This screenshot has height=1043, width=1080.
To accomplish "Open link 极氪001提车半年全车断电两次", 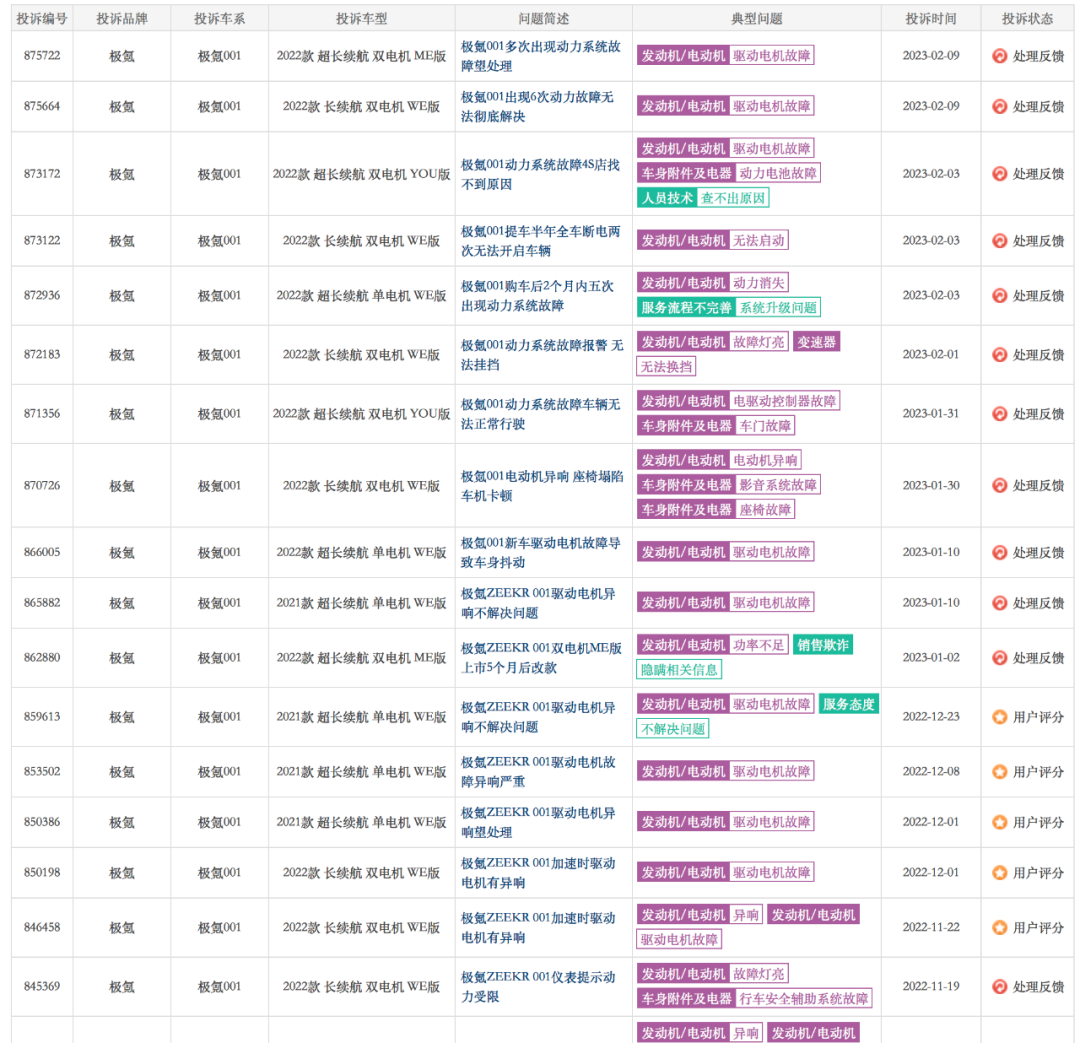I will 541,240.
